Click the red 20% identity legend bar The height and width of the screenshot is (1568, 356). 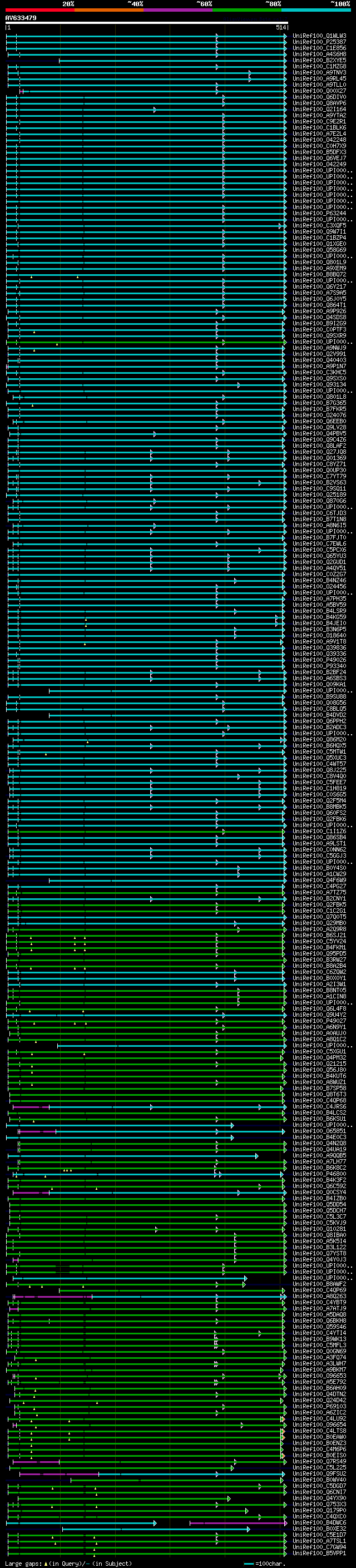(39, 11)
